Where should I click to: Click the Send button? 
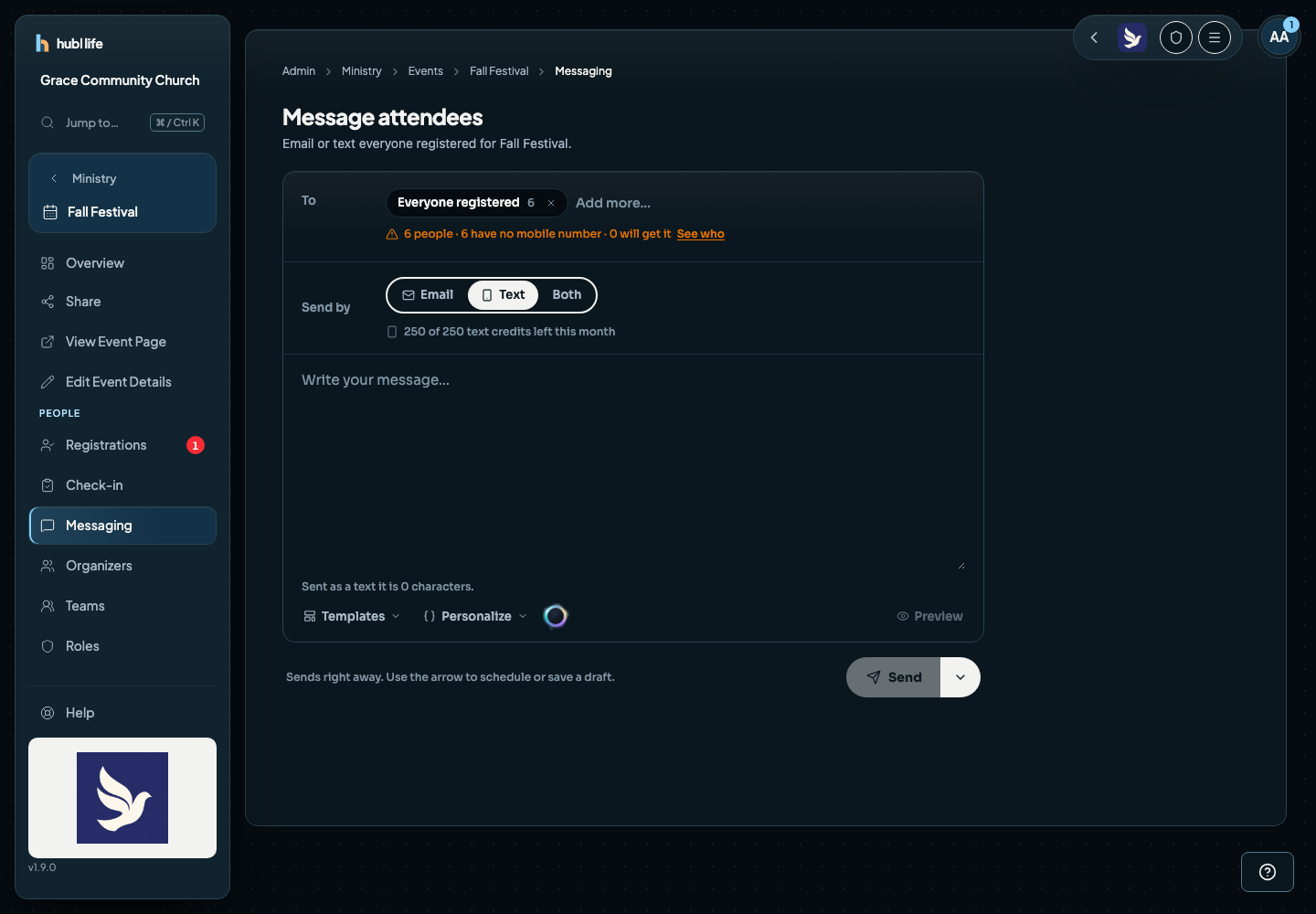[x=894, y=677]
